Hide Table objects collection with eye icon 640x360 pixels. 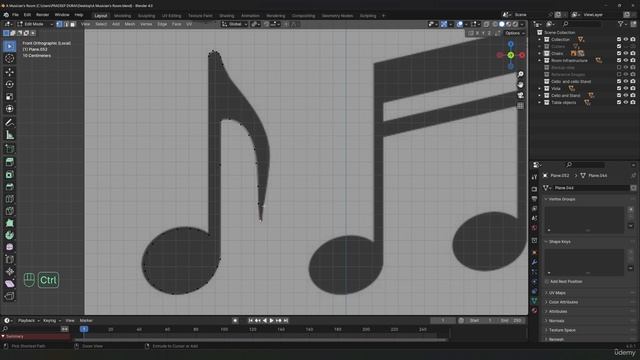626,102
